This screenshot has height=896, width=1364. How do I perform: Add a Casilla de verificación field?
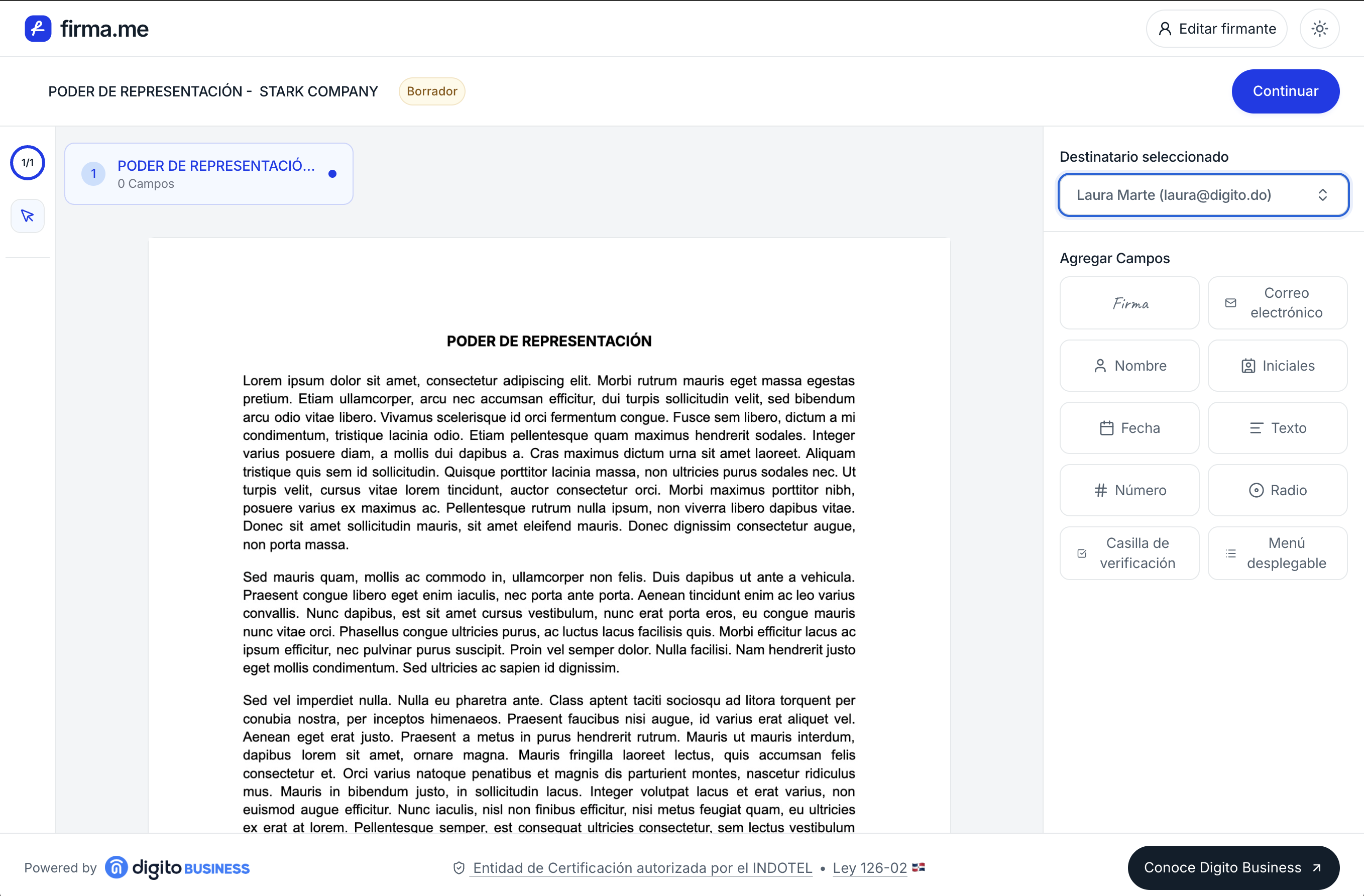click(x=1129, y=553)
